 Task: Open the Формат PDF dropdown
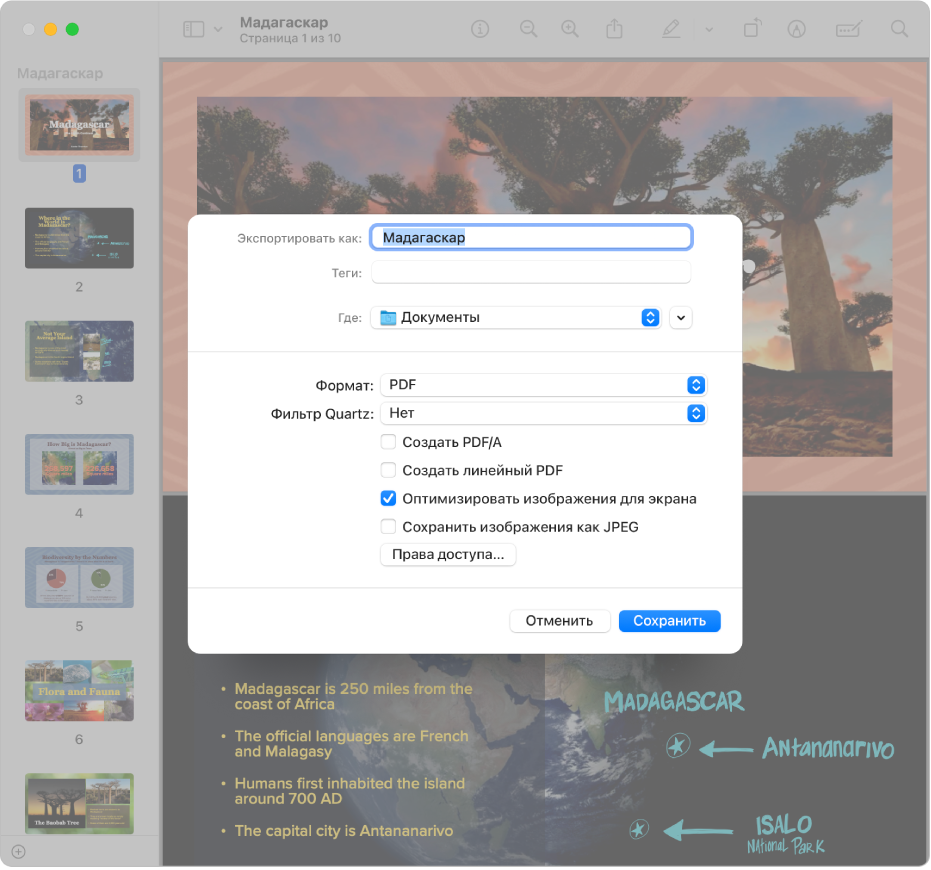[543, 385]
